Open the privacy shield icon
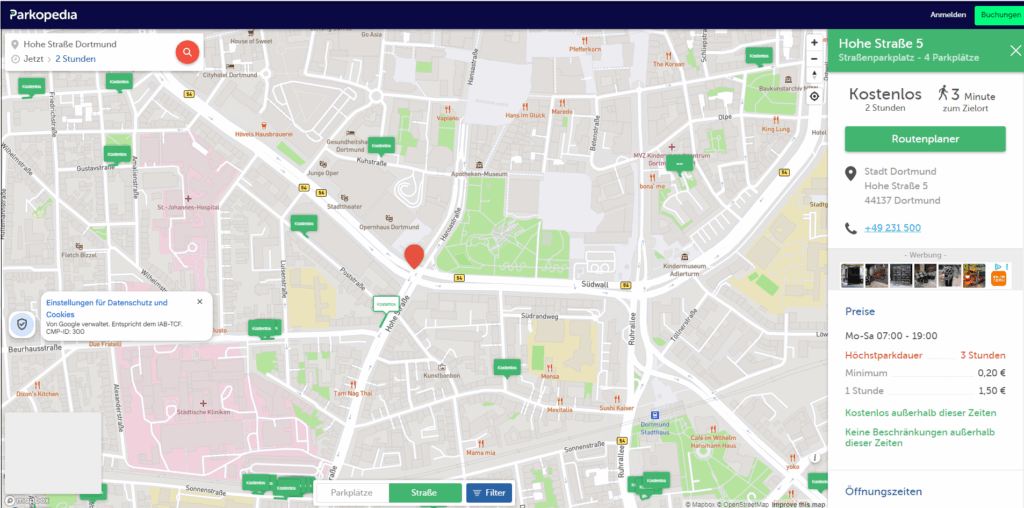This screenshot has width=1024, height=508. coord(21,323)
